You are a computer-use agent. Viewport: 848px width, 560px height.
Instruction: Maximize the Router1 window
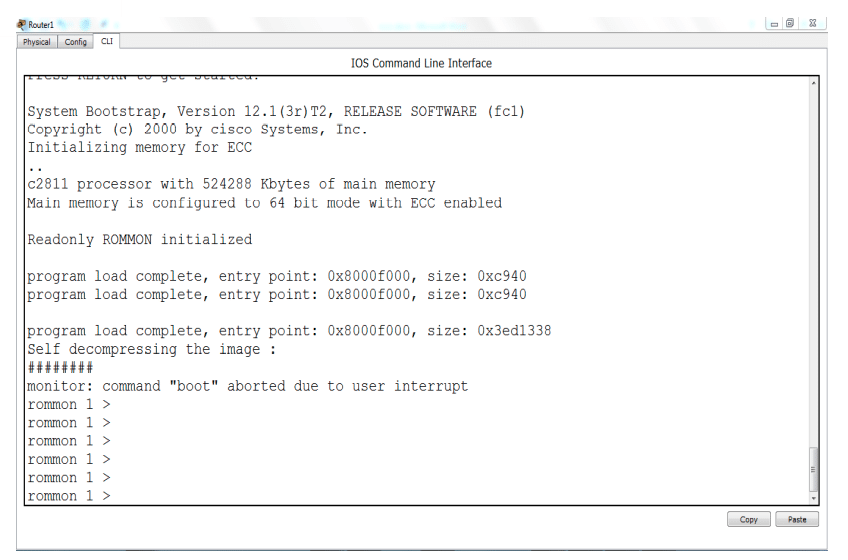[x=790, y=23]
